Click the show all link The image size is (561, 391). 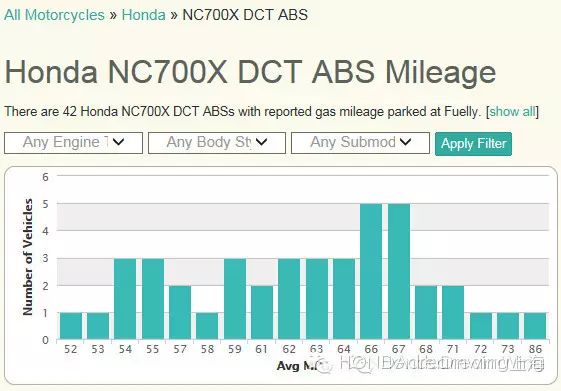pos(512,112)
